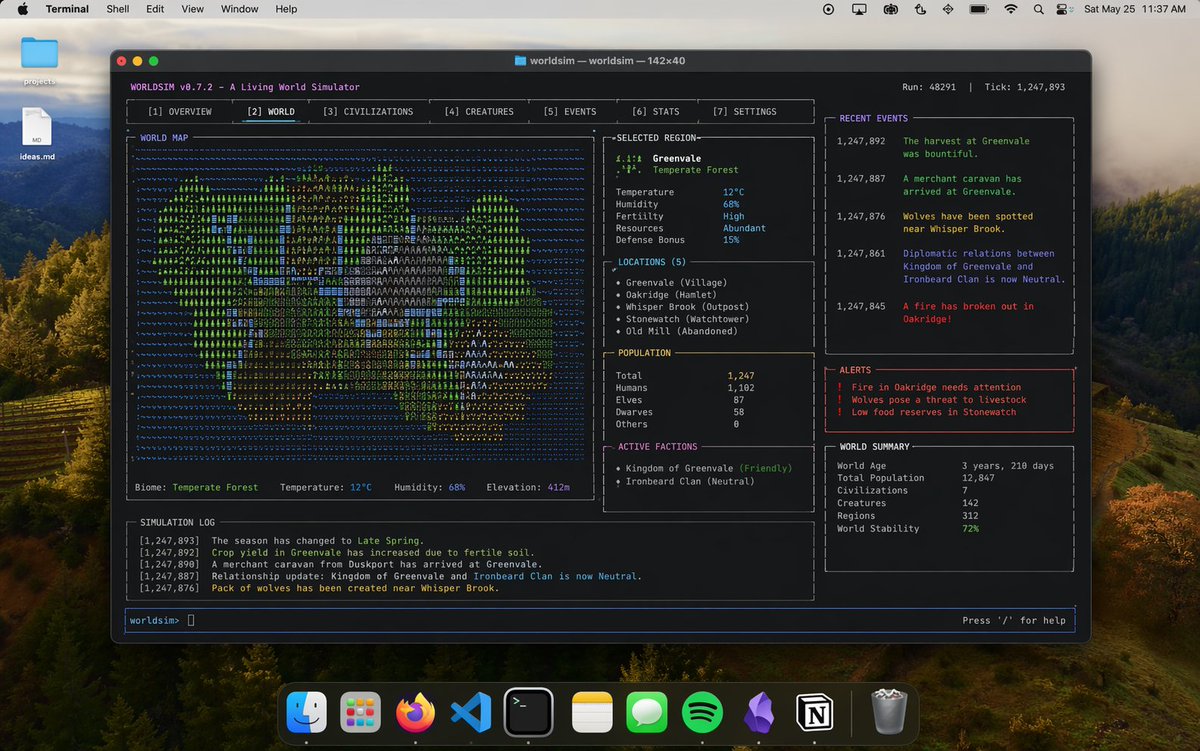
Task: Open the View menu in the menu bar
Action: pyautogui.click(x=192, y=9)
